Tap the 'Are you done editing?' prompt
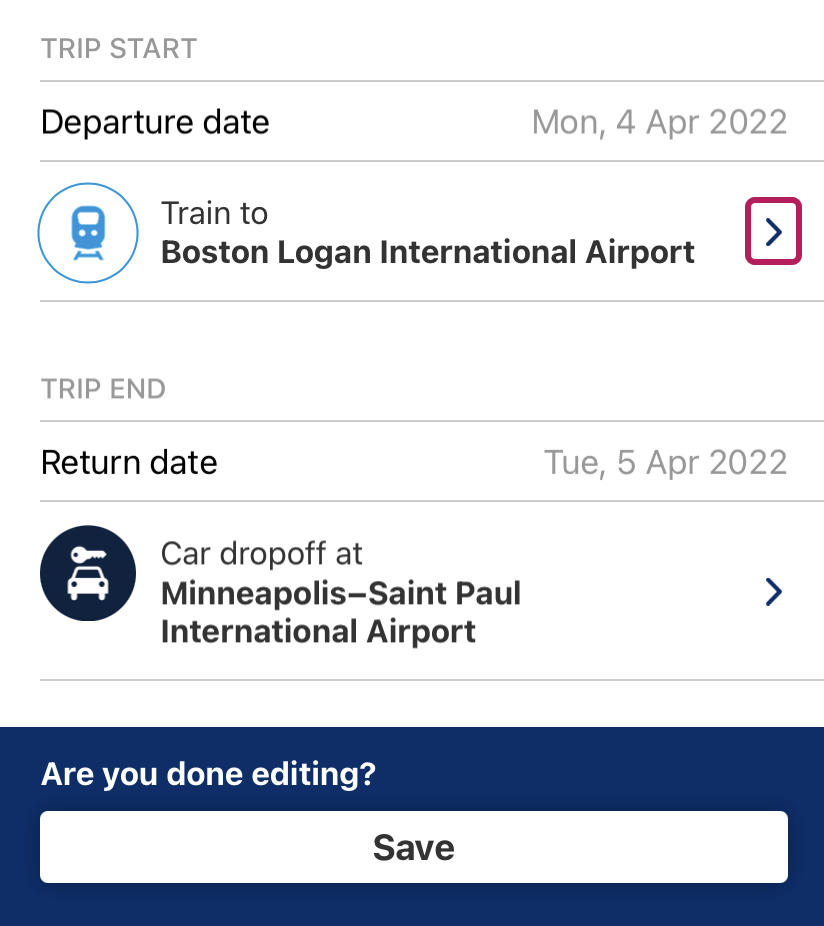 pyautogui.click(x=208, y=774)
